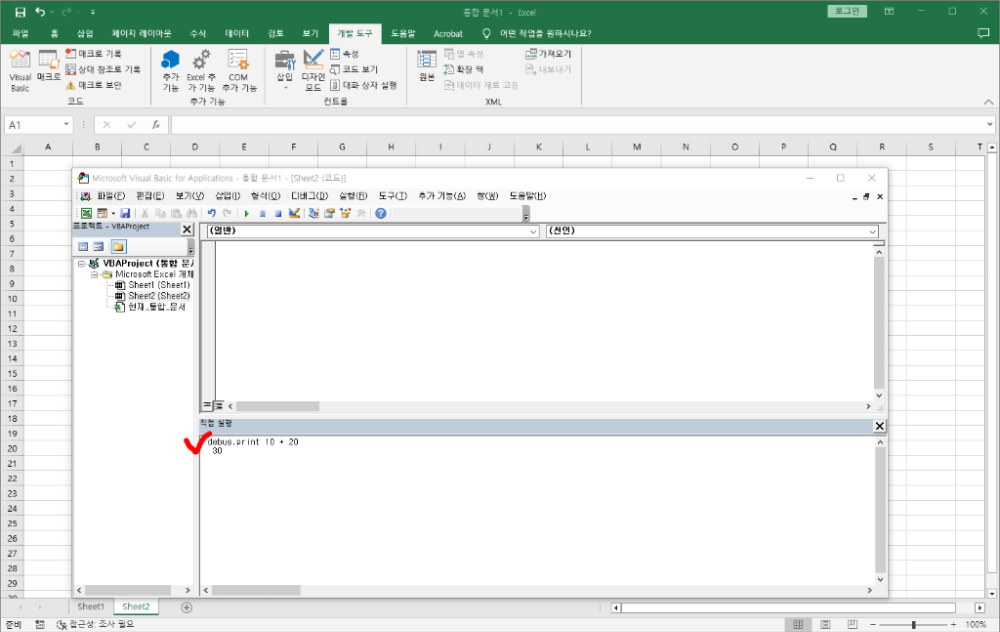Open Project Explorer icon in VBA toolbar
Viewport: 1000px width, 632px height.
pyautogui.click(x=314, y=213)
